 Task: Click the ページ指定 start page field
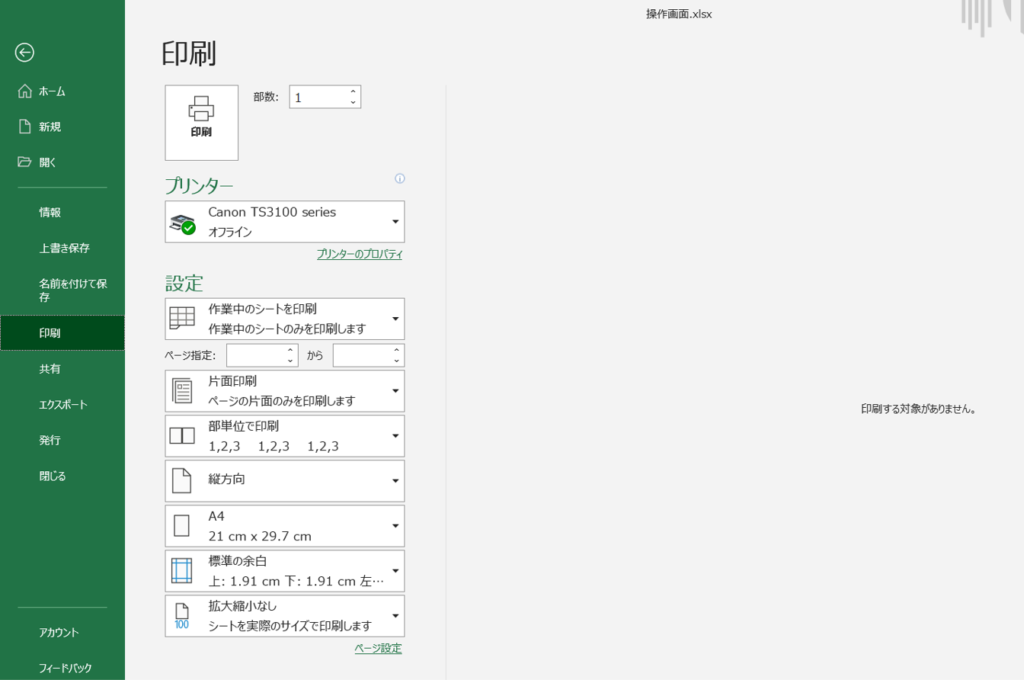255,355
